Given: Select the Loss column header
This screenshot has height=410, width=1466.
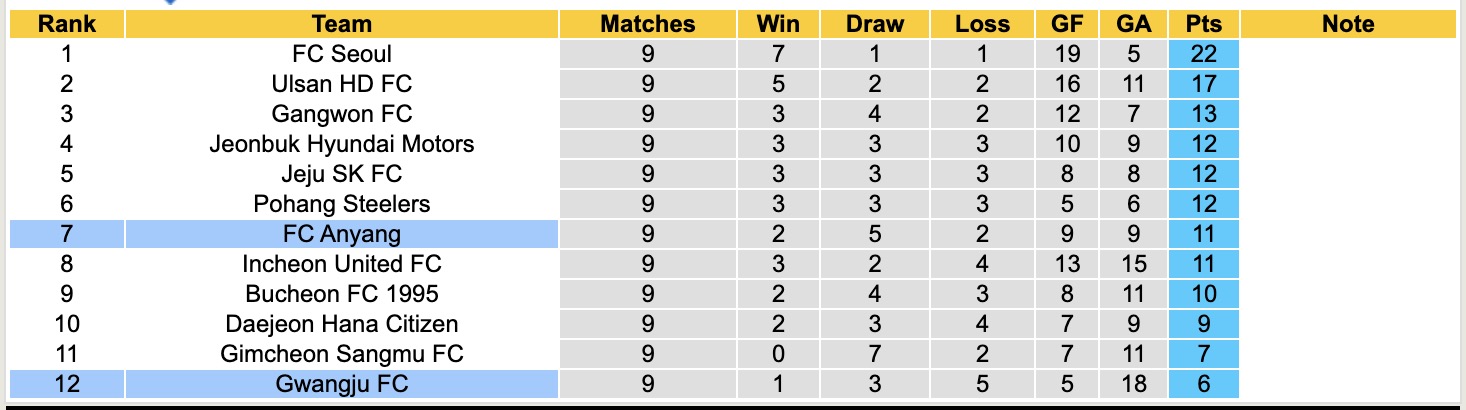Looking at the screenshot, I should (x=982, y=24).
